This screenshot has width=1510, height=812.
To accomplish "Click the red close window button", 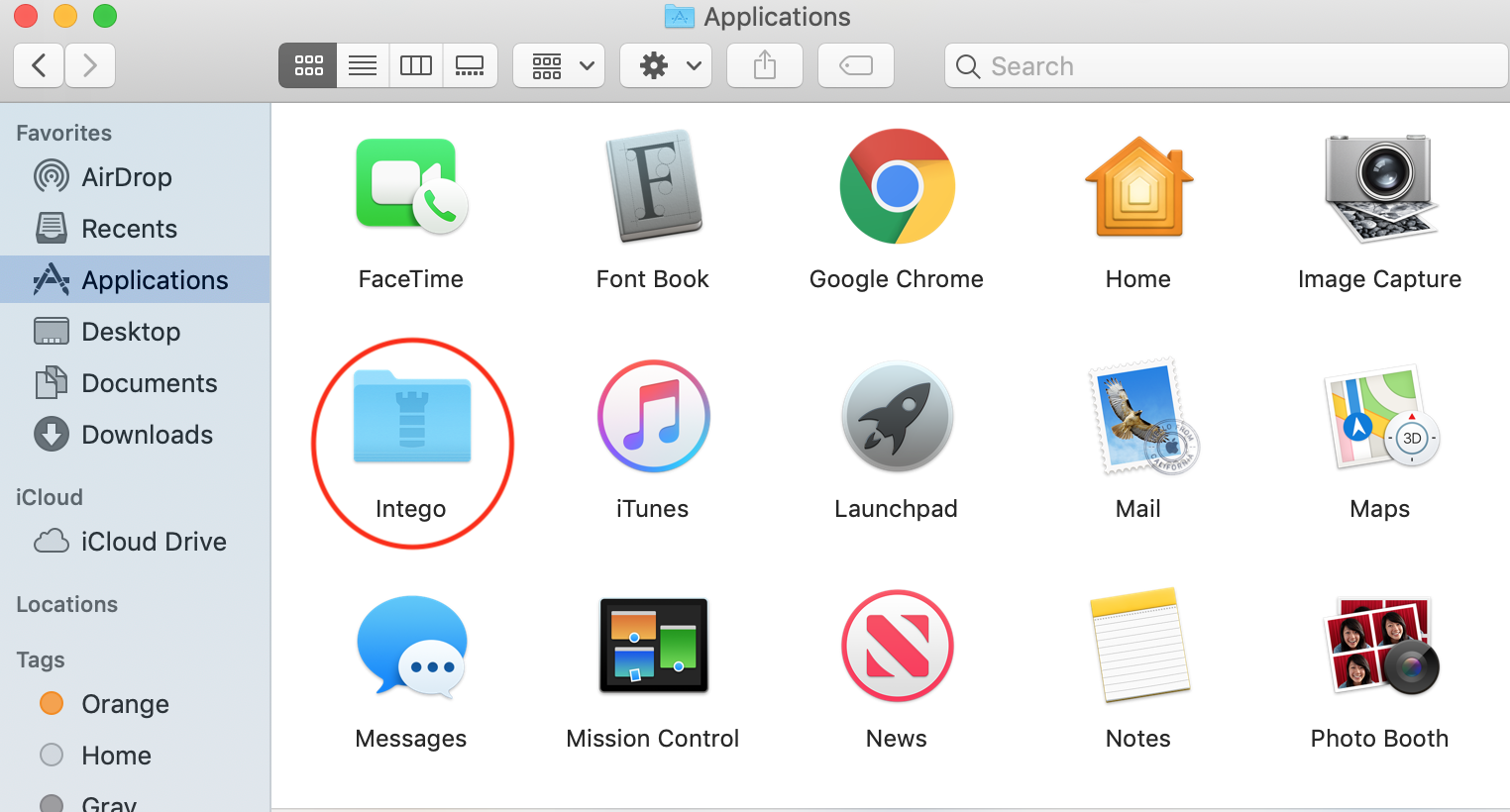I will (26, 16).
